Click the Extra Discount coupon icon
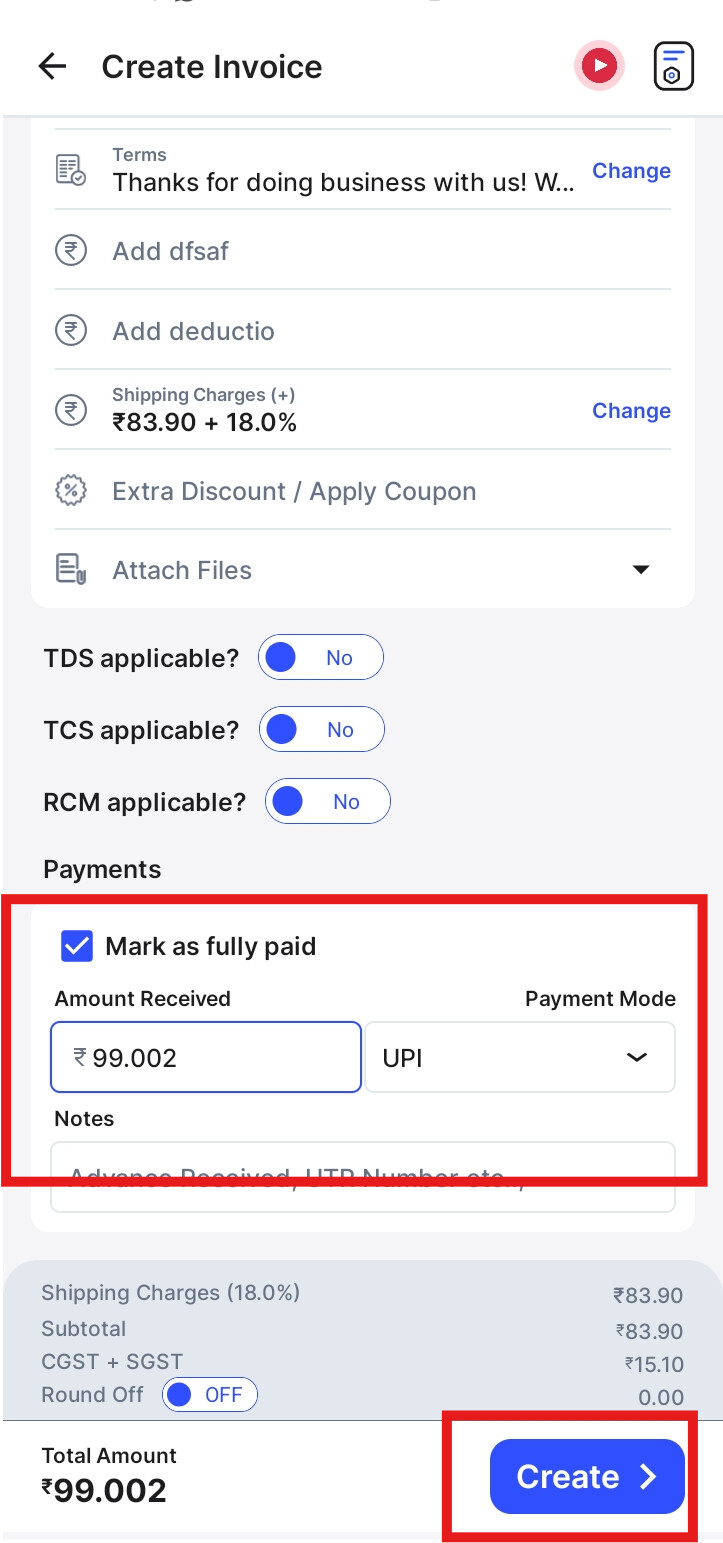723x1543 pixels. pyautogui.click(x=70, y=491)
